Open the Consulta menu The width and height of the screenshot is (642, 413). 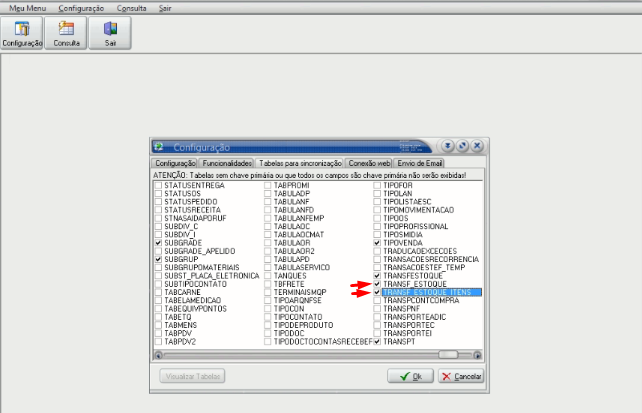(131, 8)
